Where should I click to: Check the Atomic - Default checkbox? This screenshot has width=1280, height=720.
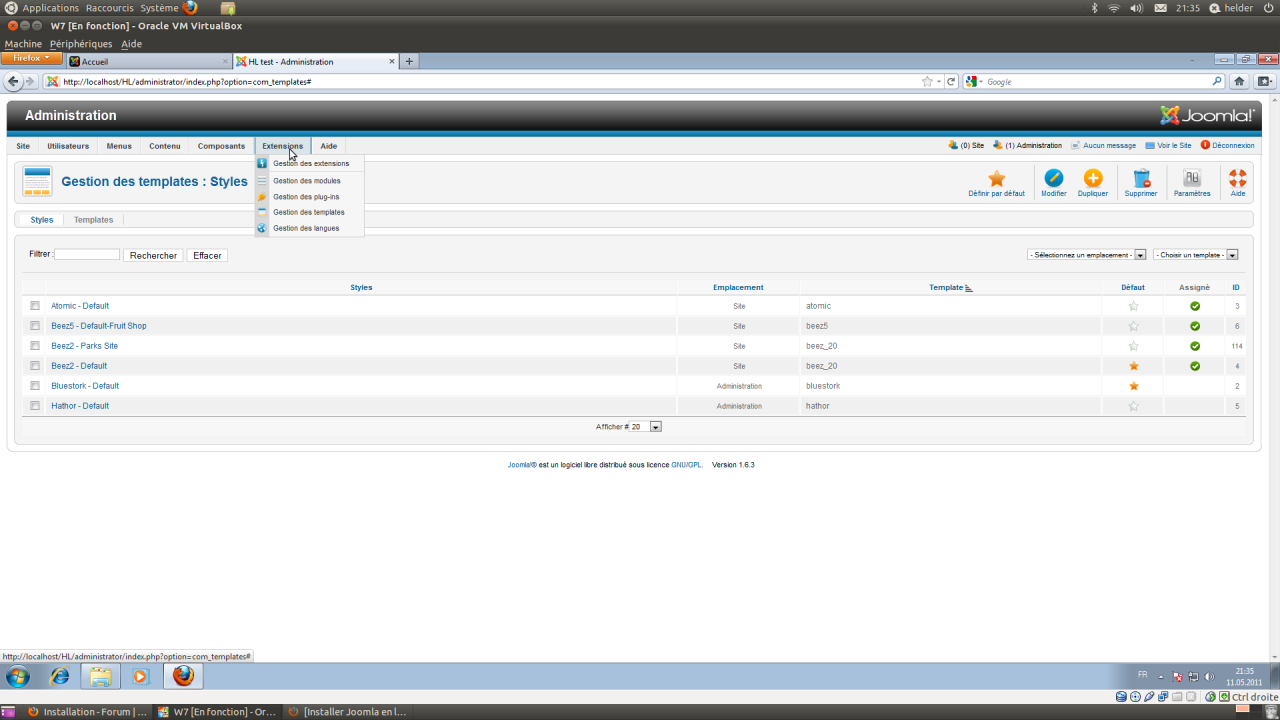click(35, 306)
